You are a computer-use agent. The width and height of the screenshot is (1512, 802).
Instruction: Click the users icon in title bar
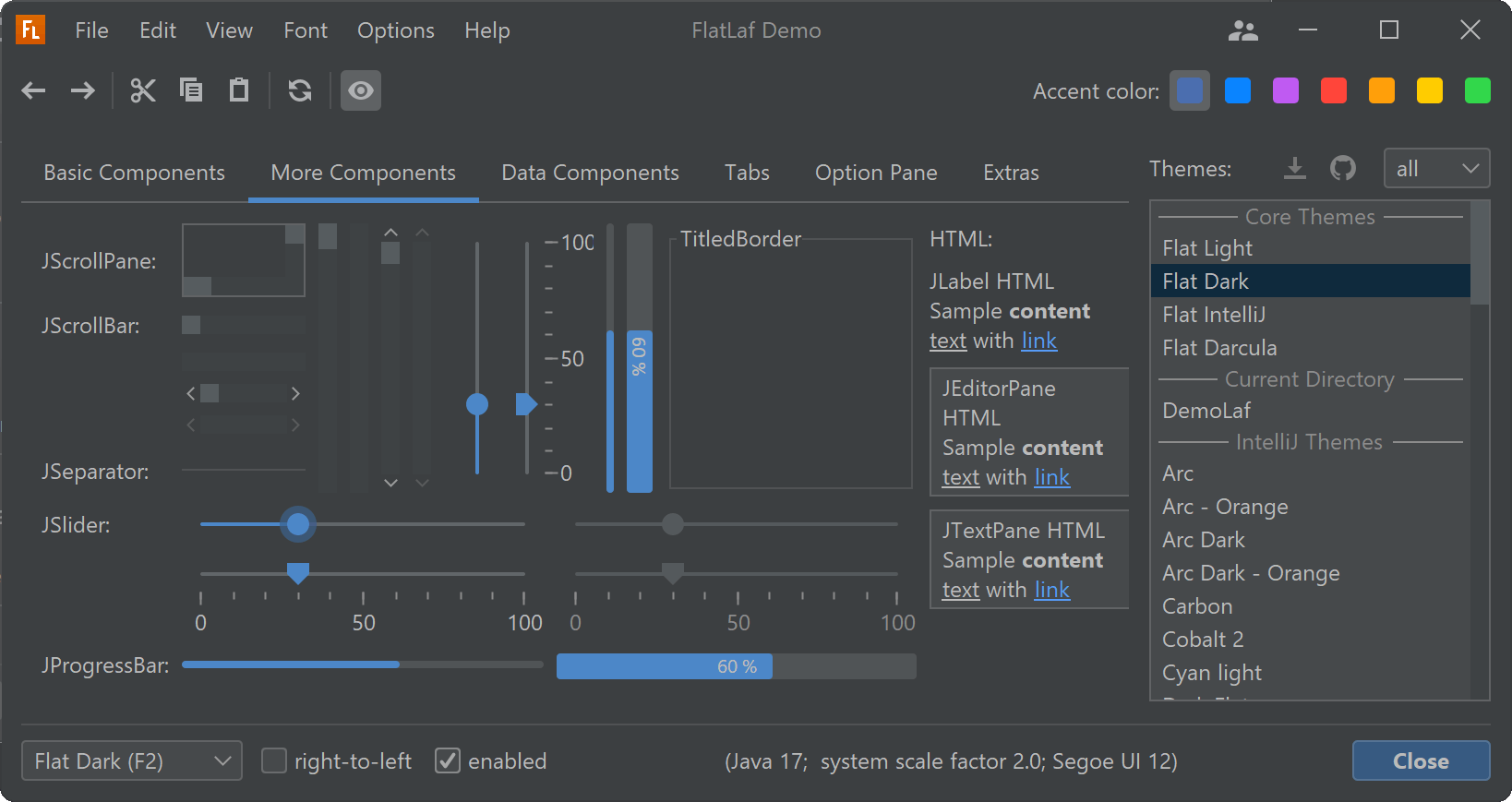(x=1243, y=31)
